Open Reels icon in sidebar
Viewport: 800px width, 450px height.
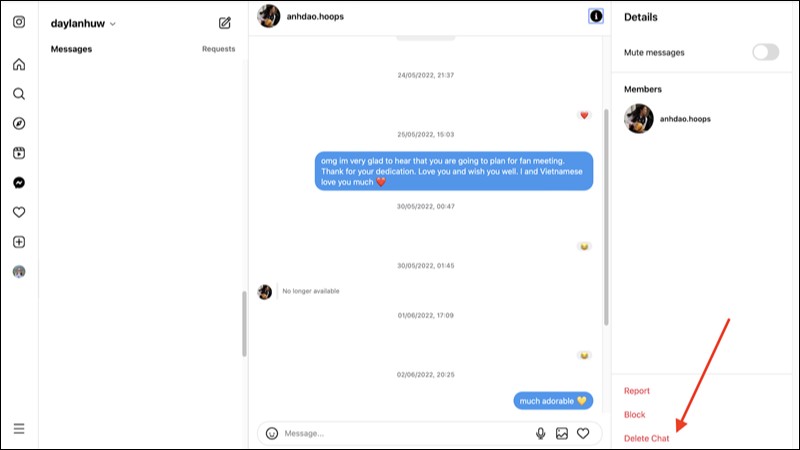(x=19, y=153)
